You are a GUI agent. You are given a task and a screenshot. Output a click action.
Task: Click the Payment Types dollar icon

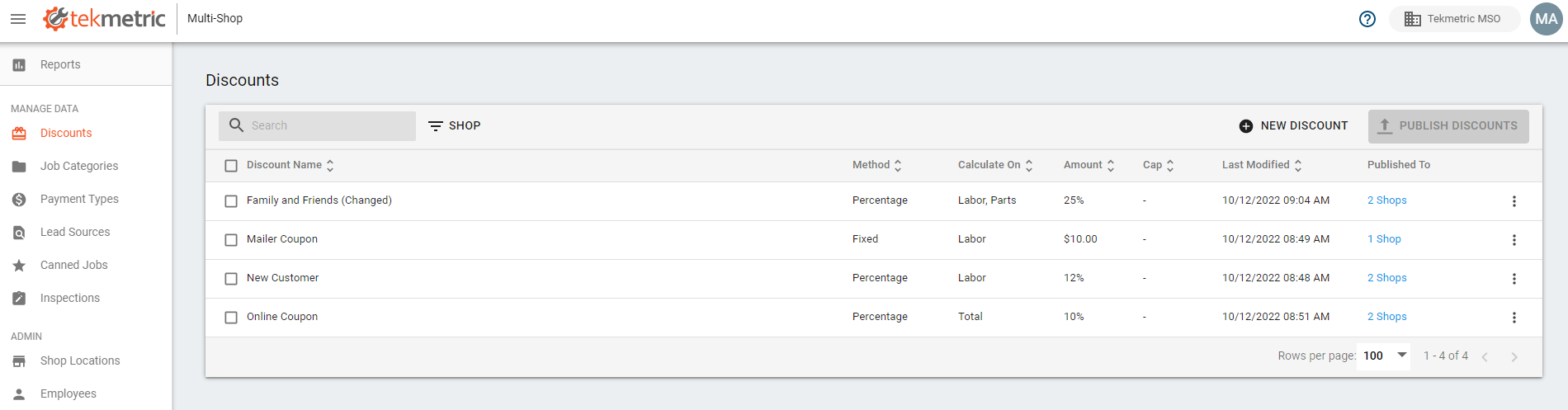[x=19, y=199]
